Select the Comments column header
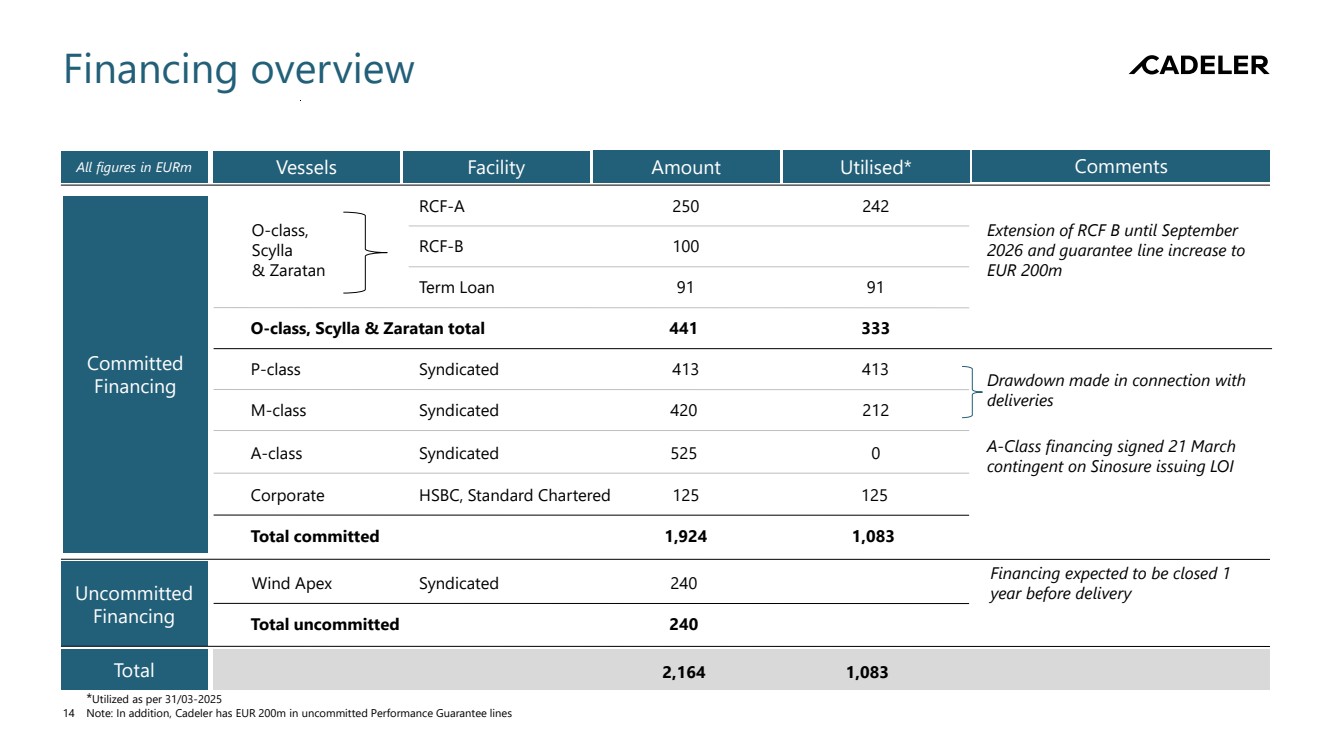The image size is (1333, 749). coord(1120,167)
